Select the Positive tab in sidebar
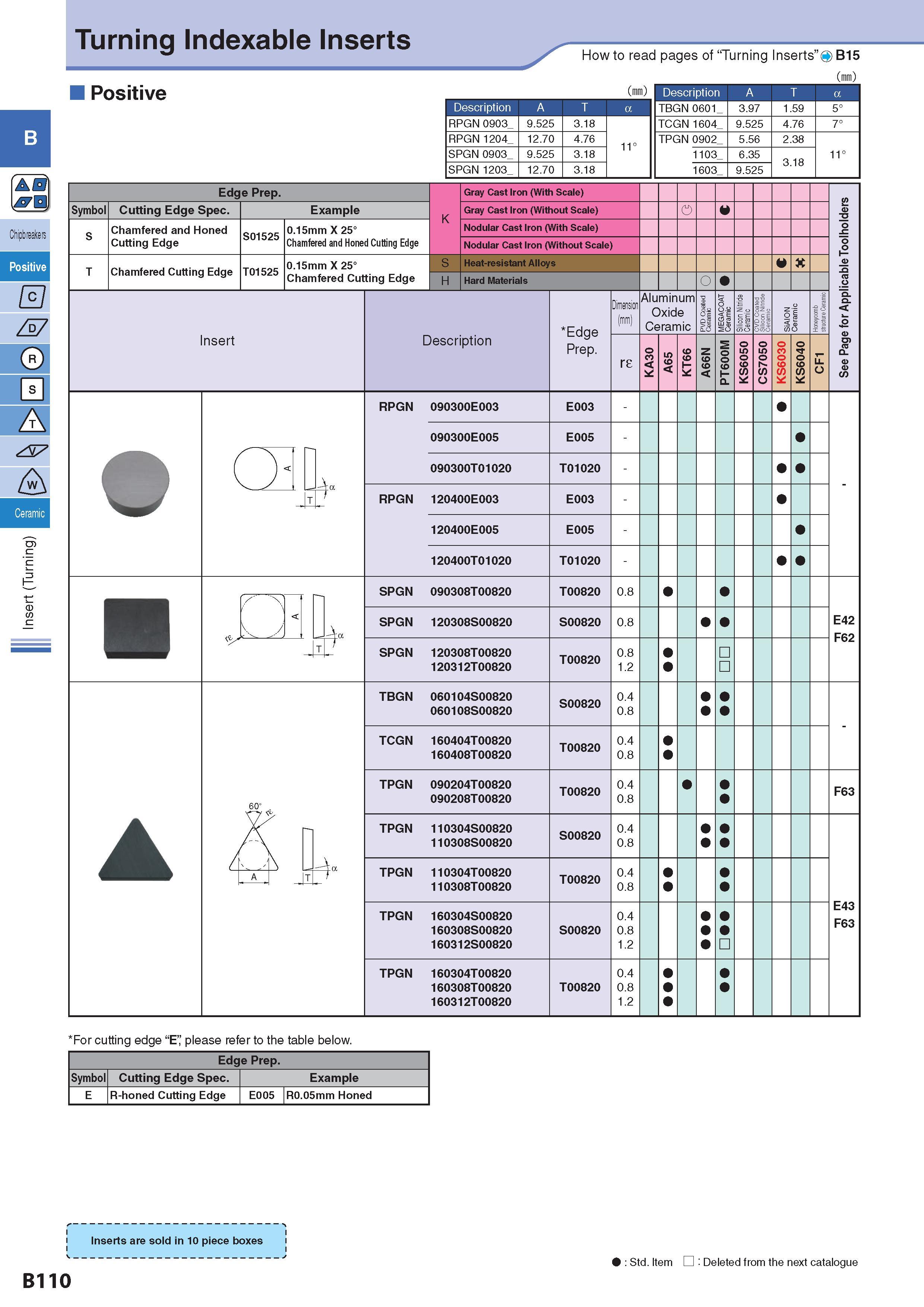Screen dimensions: 924x1307 pos(25,266)
